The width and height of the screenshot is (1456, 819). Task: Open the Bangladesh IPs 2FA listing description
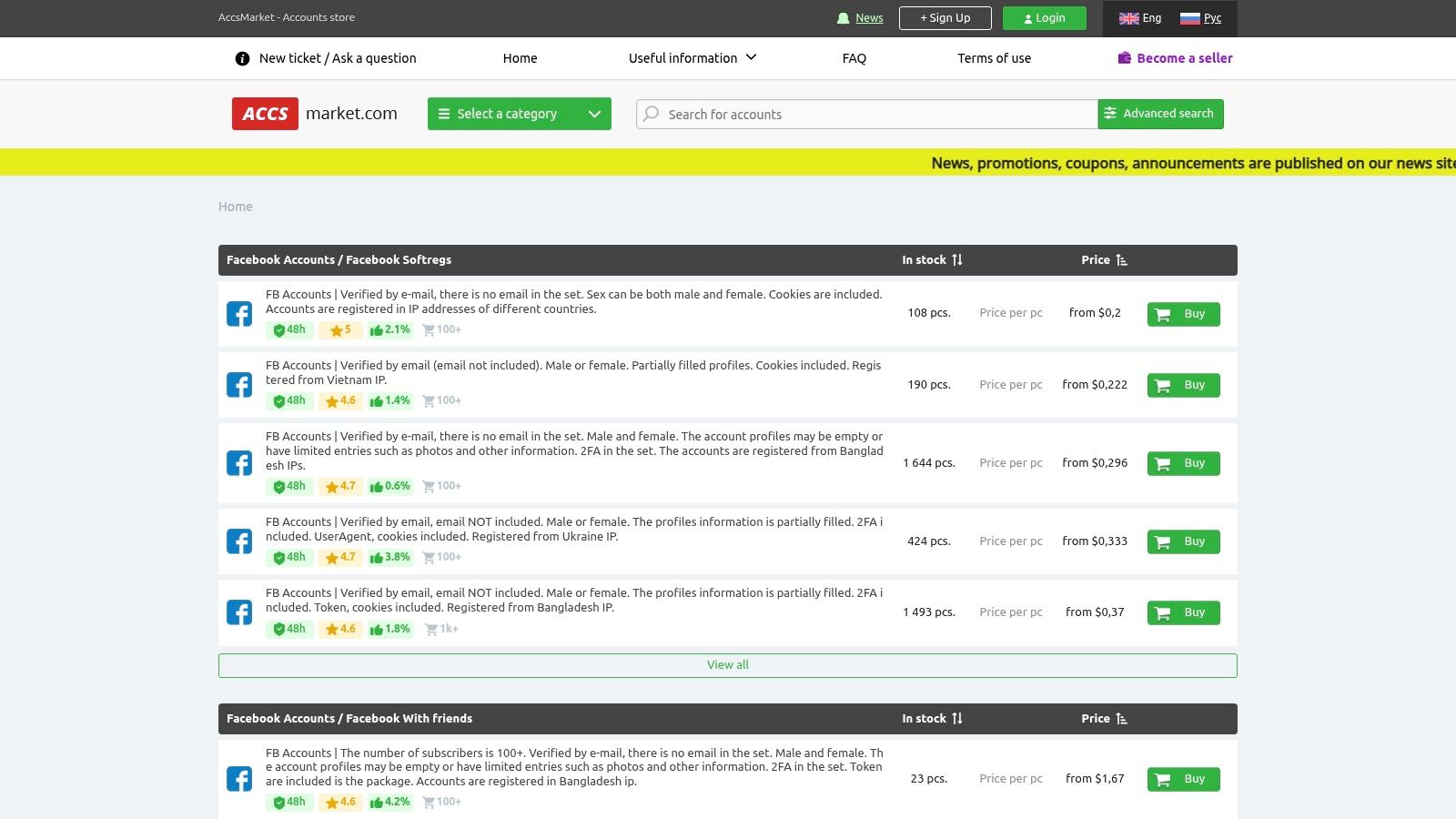coord(574,451)
